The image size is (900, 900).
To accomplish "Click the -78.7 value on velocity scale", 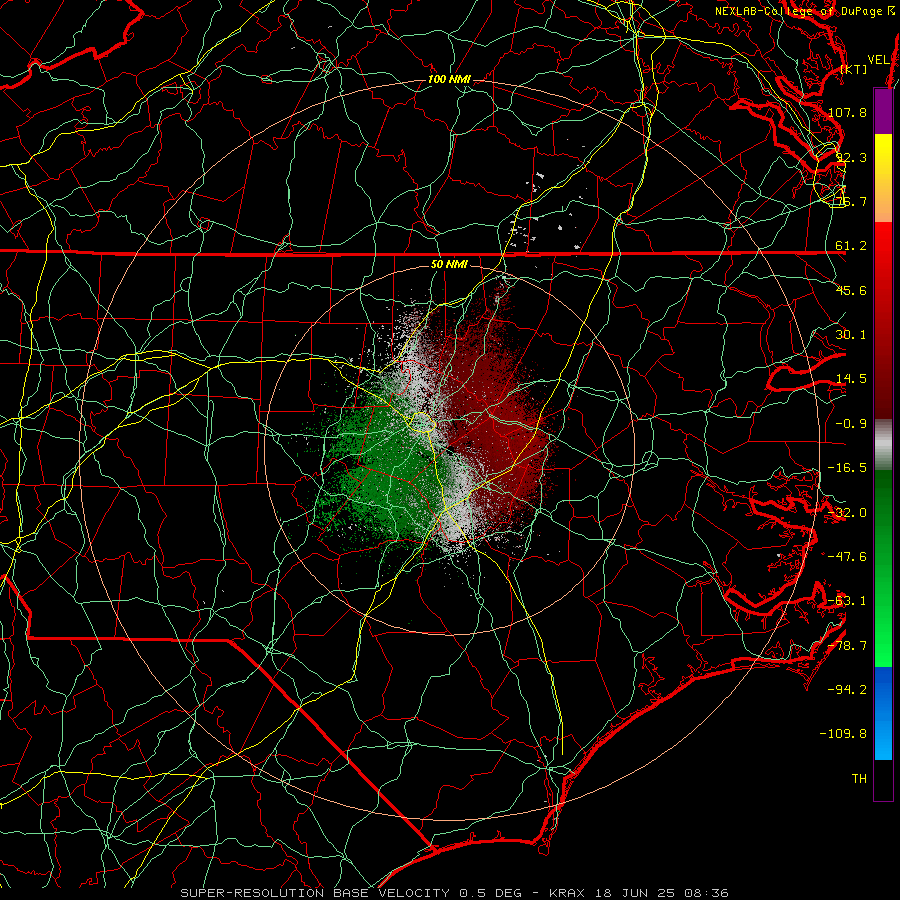I will [x=847, y=646].
